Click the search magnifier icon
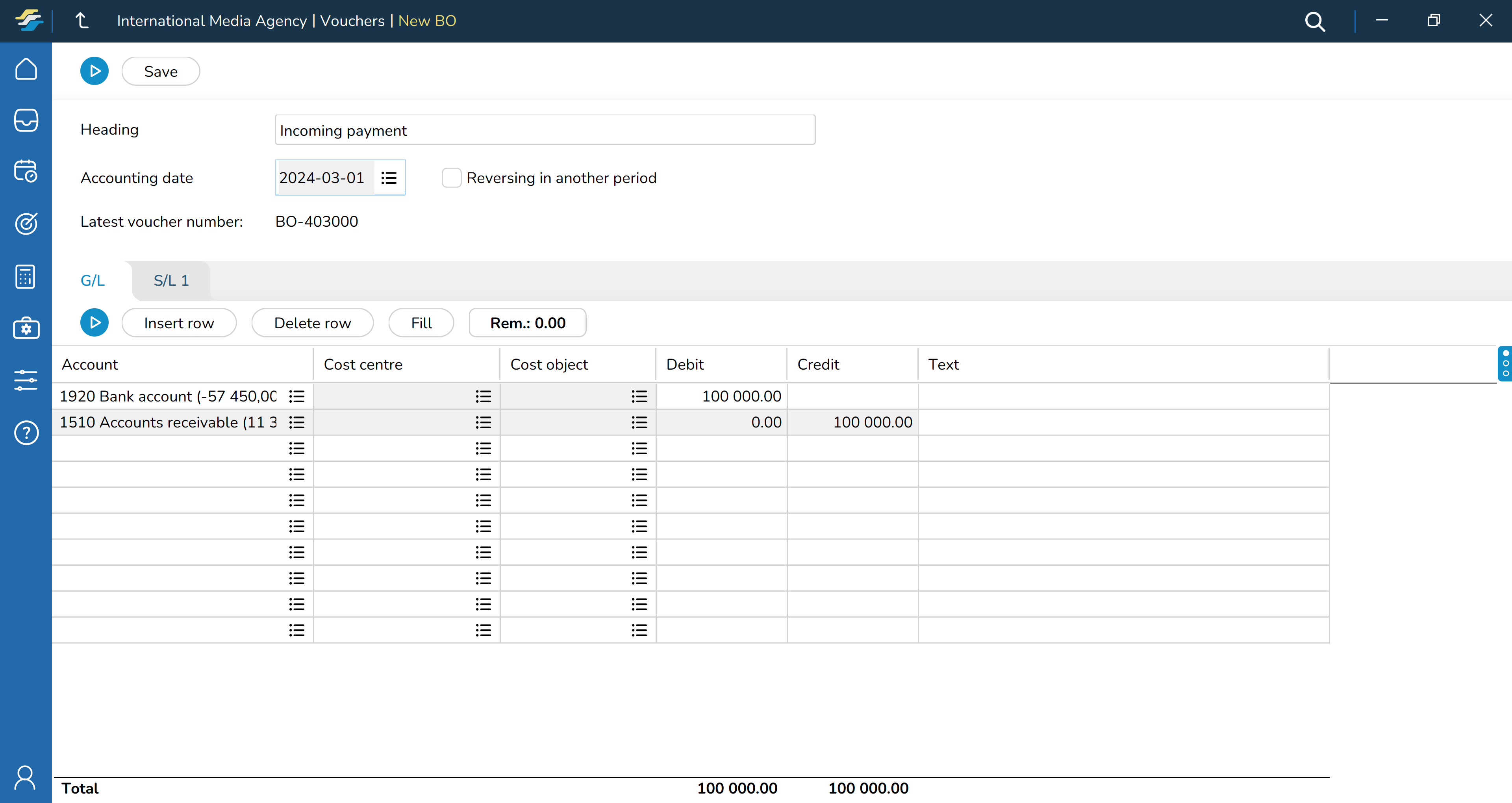This screenshot has width=1512, height=803. coord(1314,22)
